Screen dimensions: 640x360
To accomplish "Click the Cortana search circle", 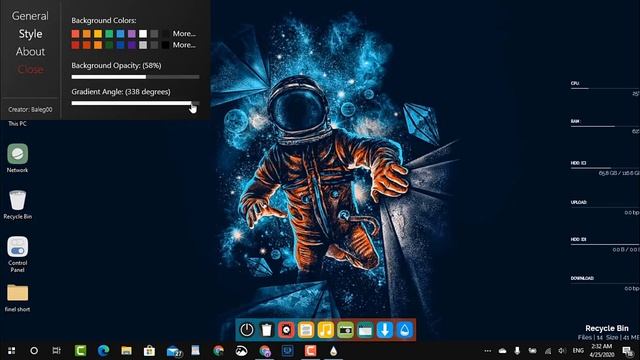I will 34,351.
